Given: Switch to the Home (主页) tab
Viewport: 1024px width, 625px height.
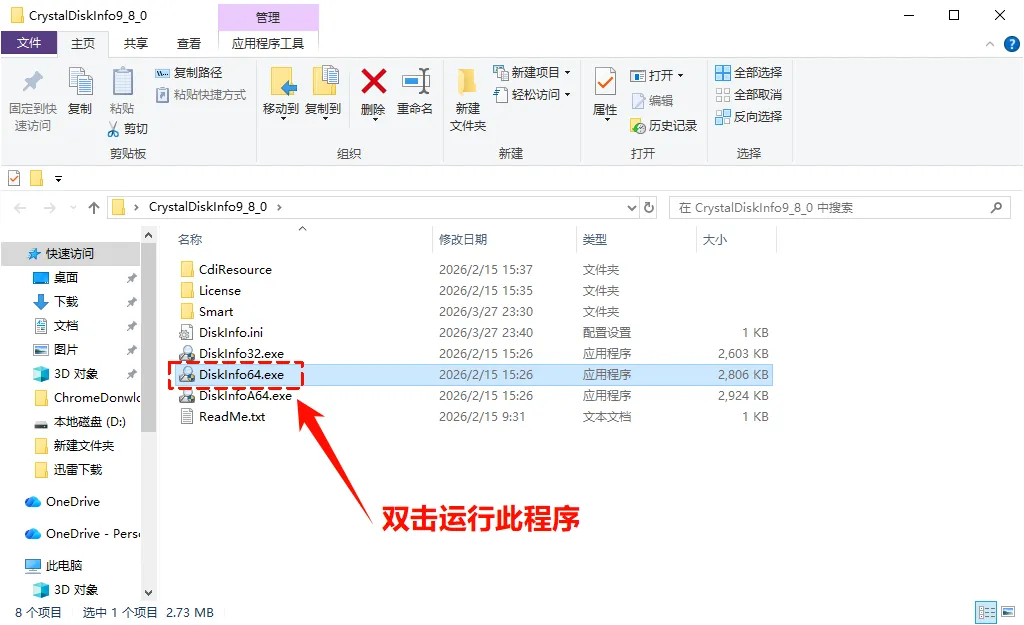Looking at the screenshot, I should (83, 43).
